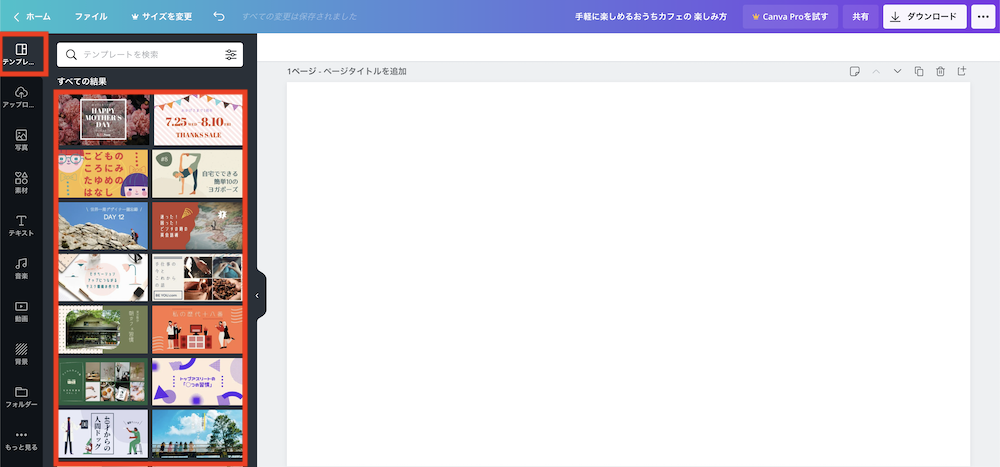Duplicate the page using copy icon

click(x=919, y=72)
